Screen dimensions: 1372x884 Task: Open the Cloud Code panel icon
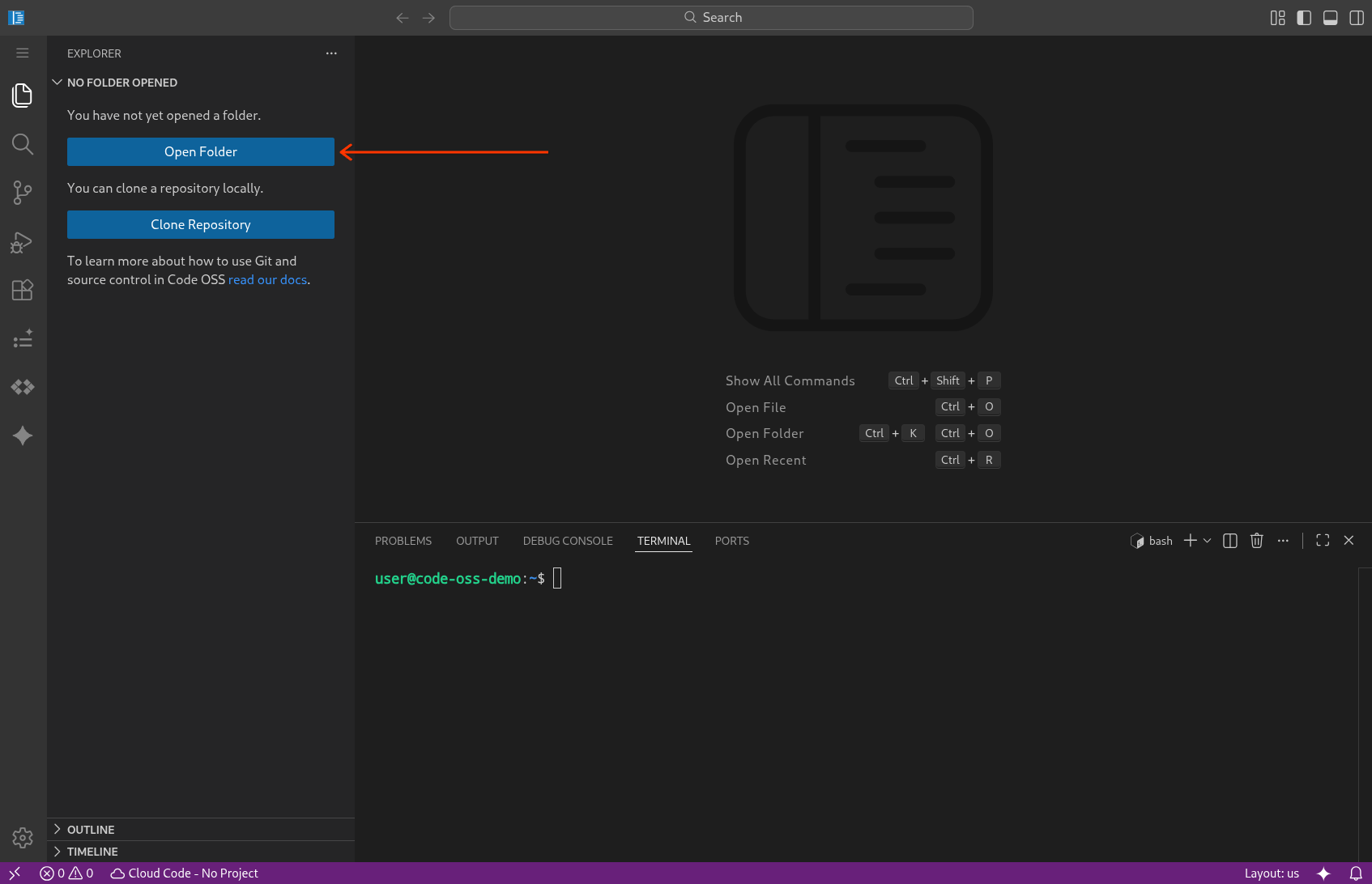pyautogui.click(x=22, y=387)
